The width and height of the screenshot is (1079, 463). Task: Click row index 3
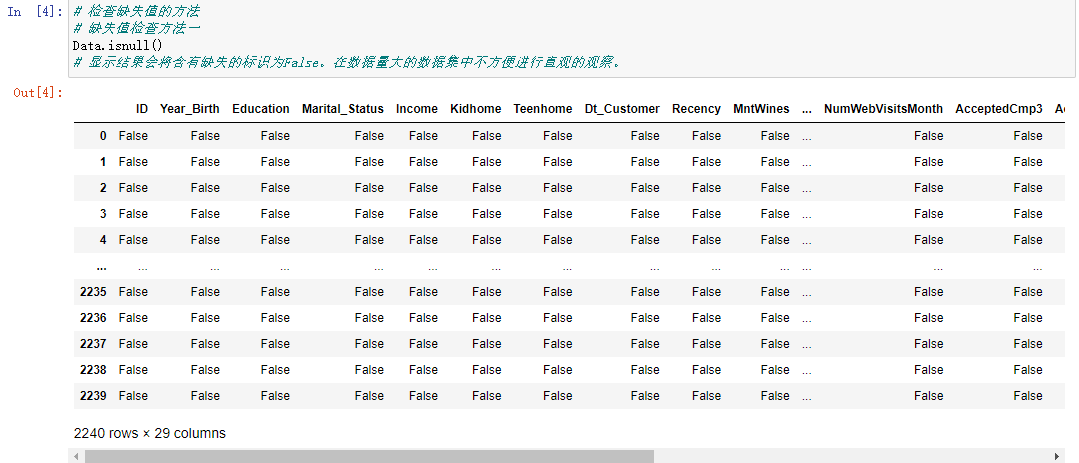[x=103, y=214]
